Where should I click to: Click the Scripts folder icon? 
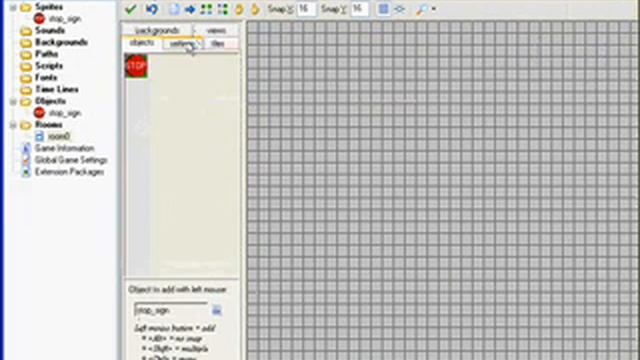tap(26, 66)
